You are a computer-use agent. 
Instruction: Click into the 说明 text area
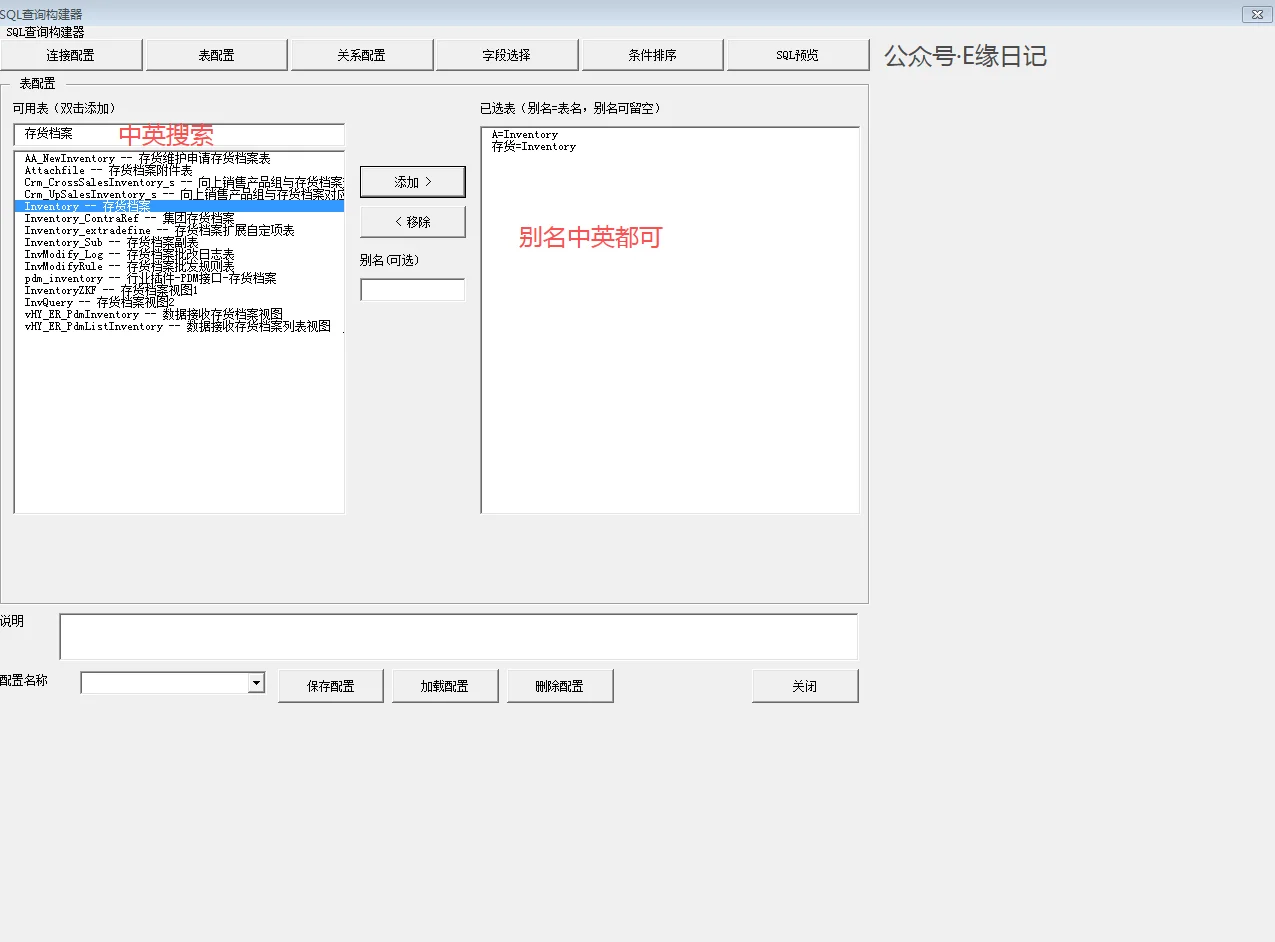[458, 636]
